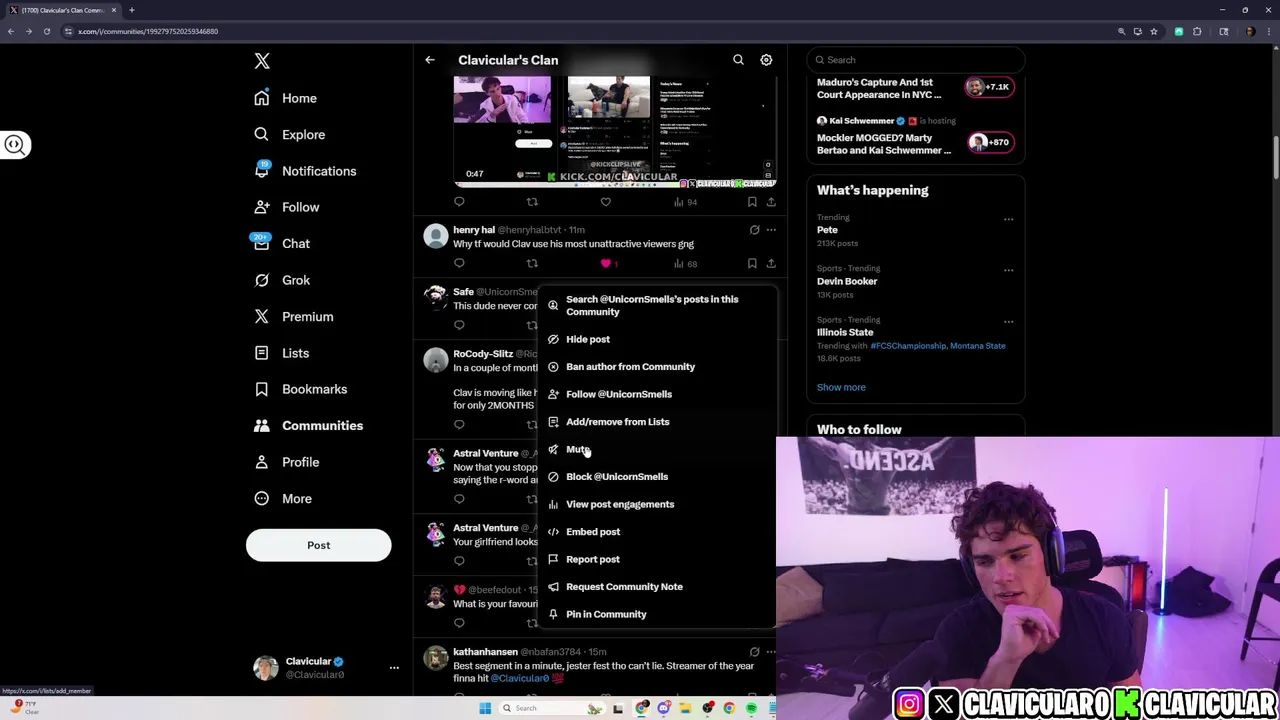Open View post engagements
Image resolution: width=1280 pixels, height=720 pixels.
[657, 504]
